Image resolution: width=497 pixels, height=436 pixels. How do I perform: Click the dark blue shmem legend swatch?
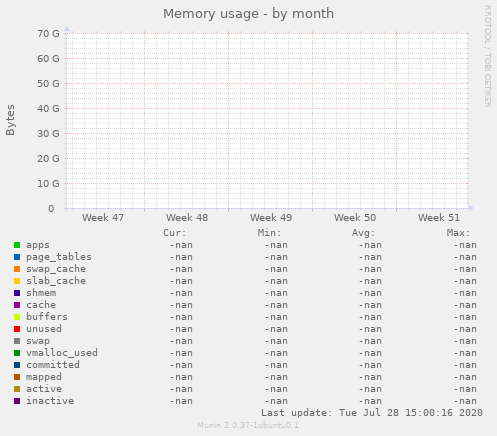click(x=17, y=293)
